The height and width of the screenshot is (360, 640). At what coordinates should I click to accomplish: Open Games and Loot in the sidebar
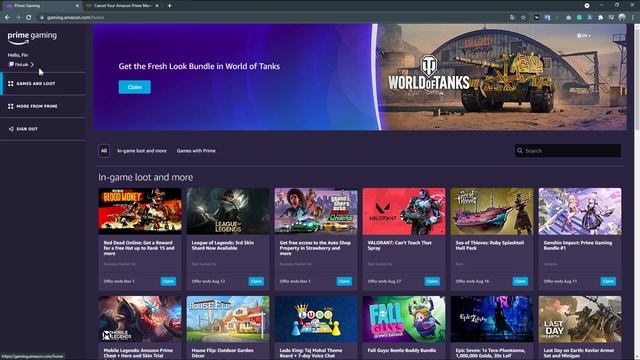point(43,84)
